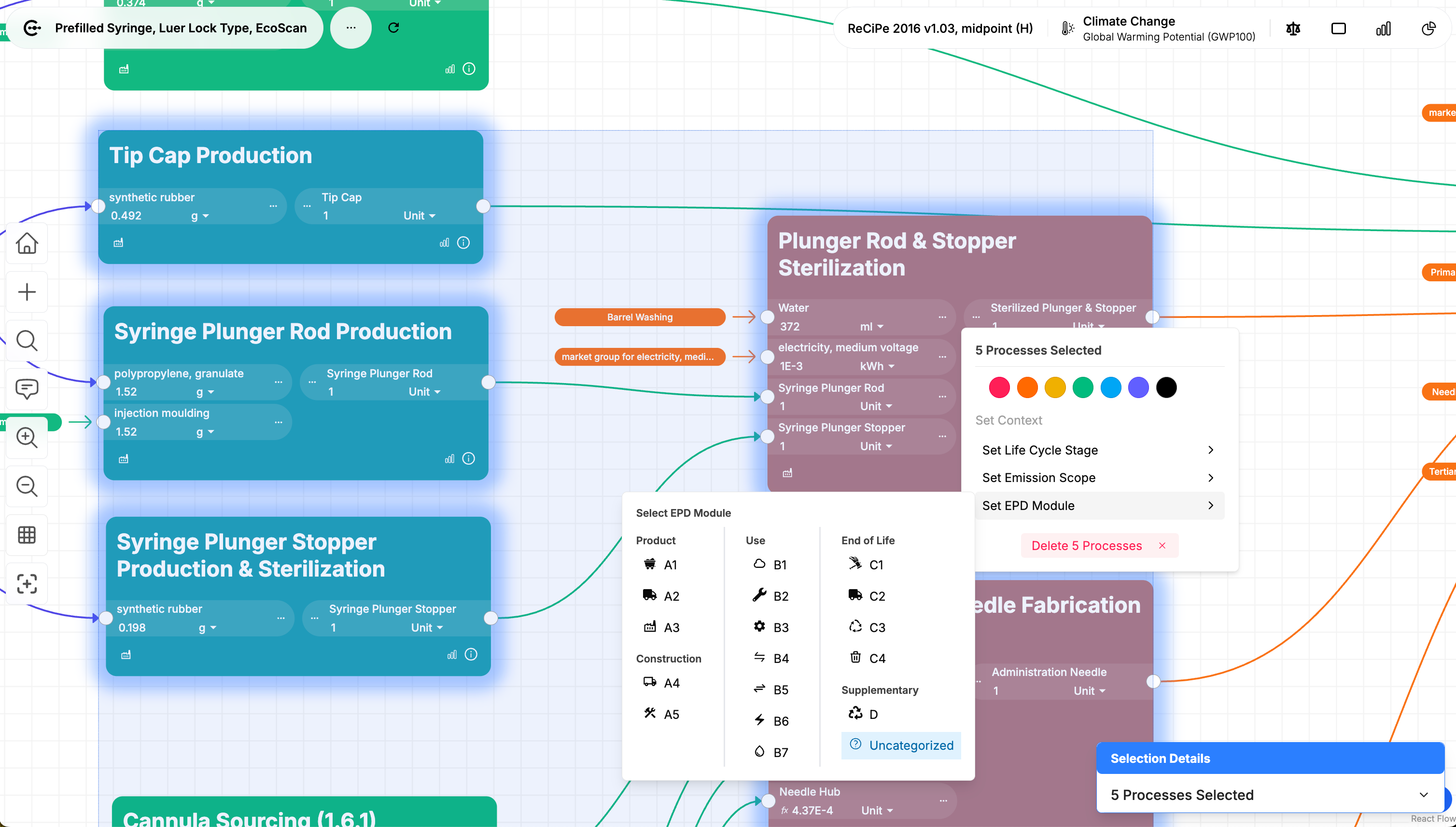1456x827 pixels.
Task: Click the home icon in left sidebar
Action: click(27, 244)
